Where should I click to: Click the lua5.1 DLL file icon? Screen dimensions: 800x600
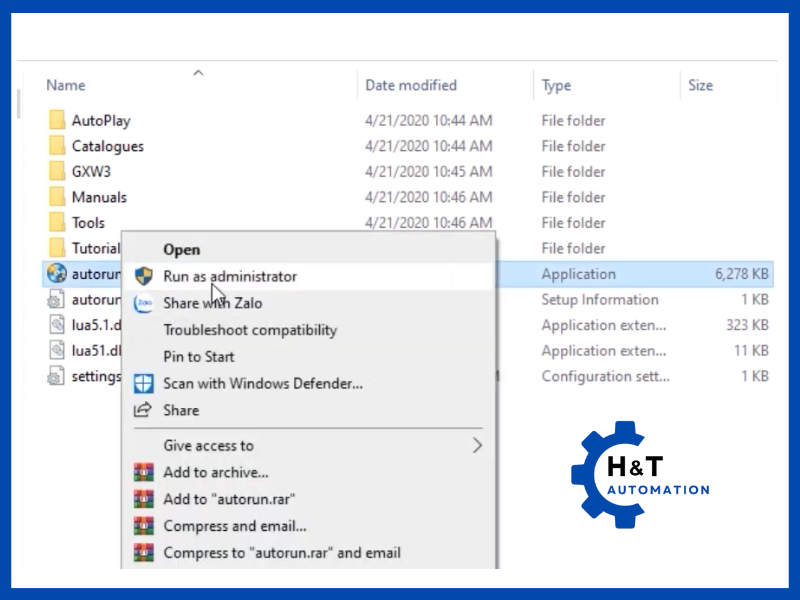(56, 325)
